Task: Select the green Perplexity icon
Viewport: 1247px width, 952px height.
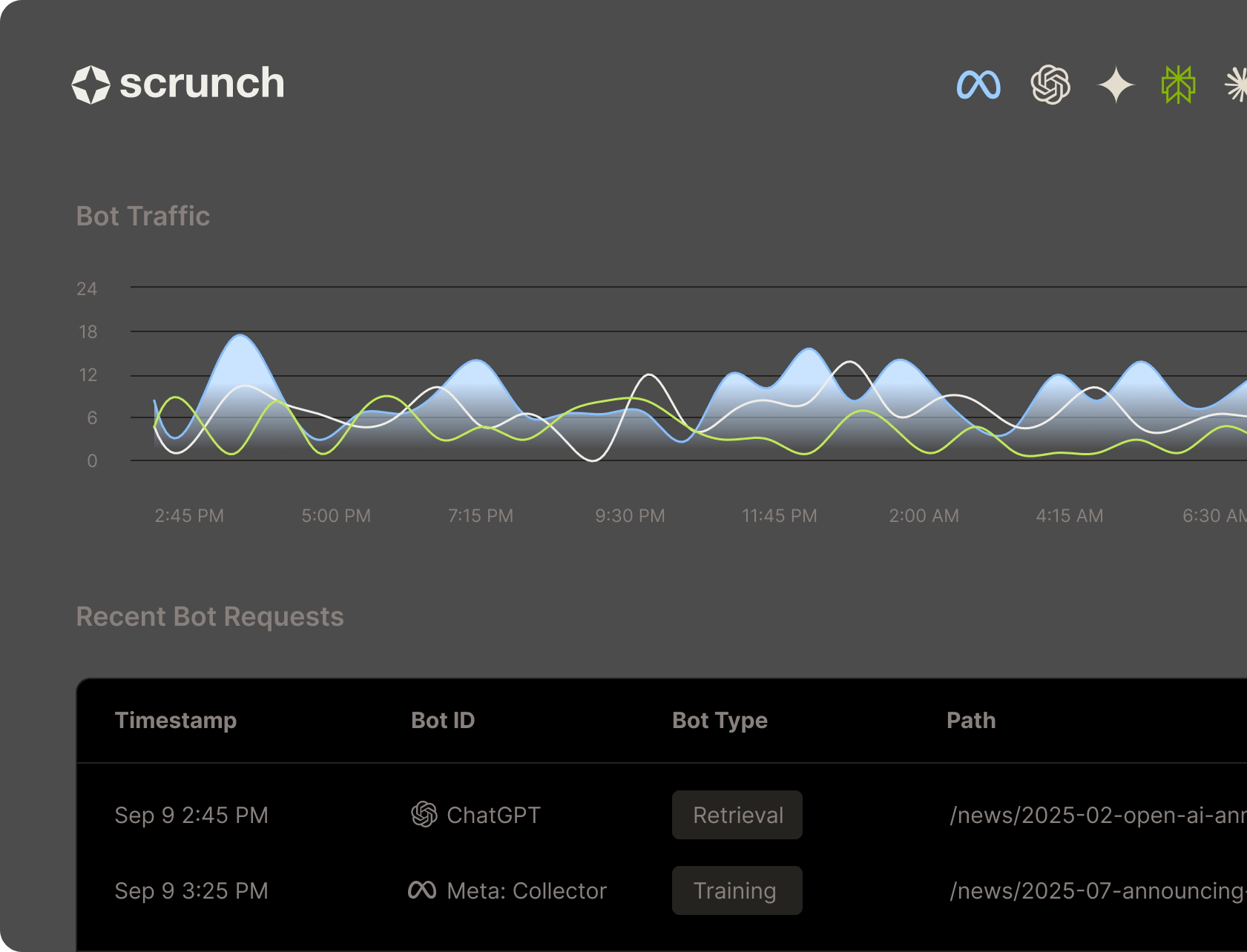Action: [1178, 84]
